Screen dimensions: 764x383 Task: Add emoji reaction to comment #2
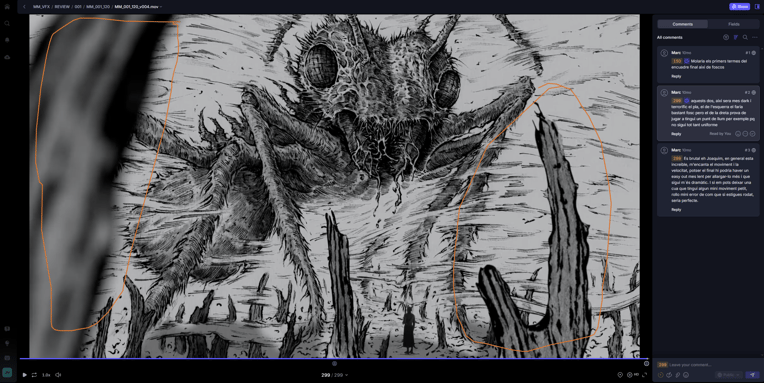pyautogui.click(x=738, y=134)
